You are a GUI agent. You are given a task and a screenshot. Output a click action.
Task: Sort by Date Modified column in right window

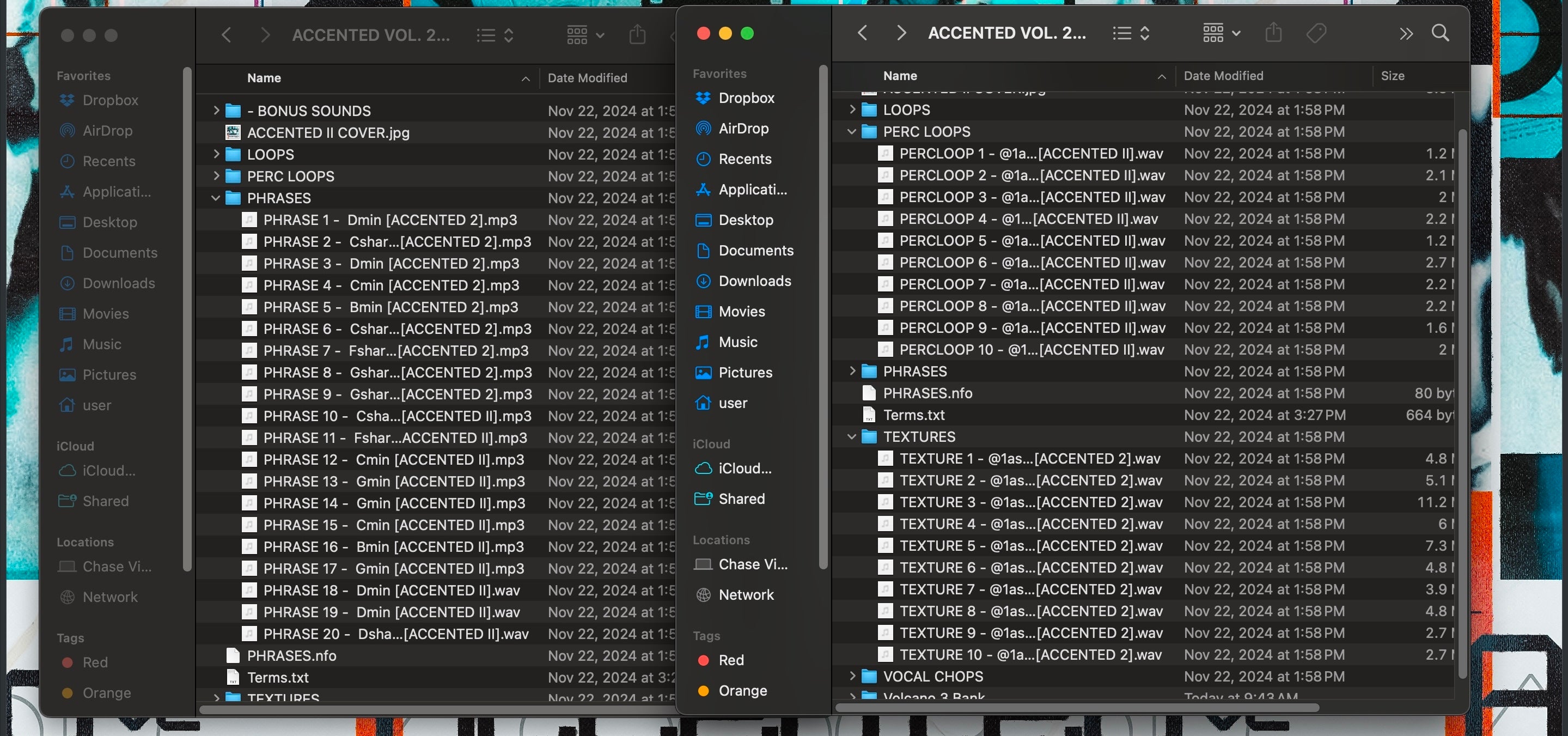tap(1223, 76)
